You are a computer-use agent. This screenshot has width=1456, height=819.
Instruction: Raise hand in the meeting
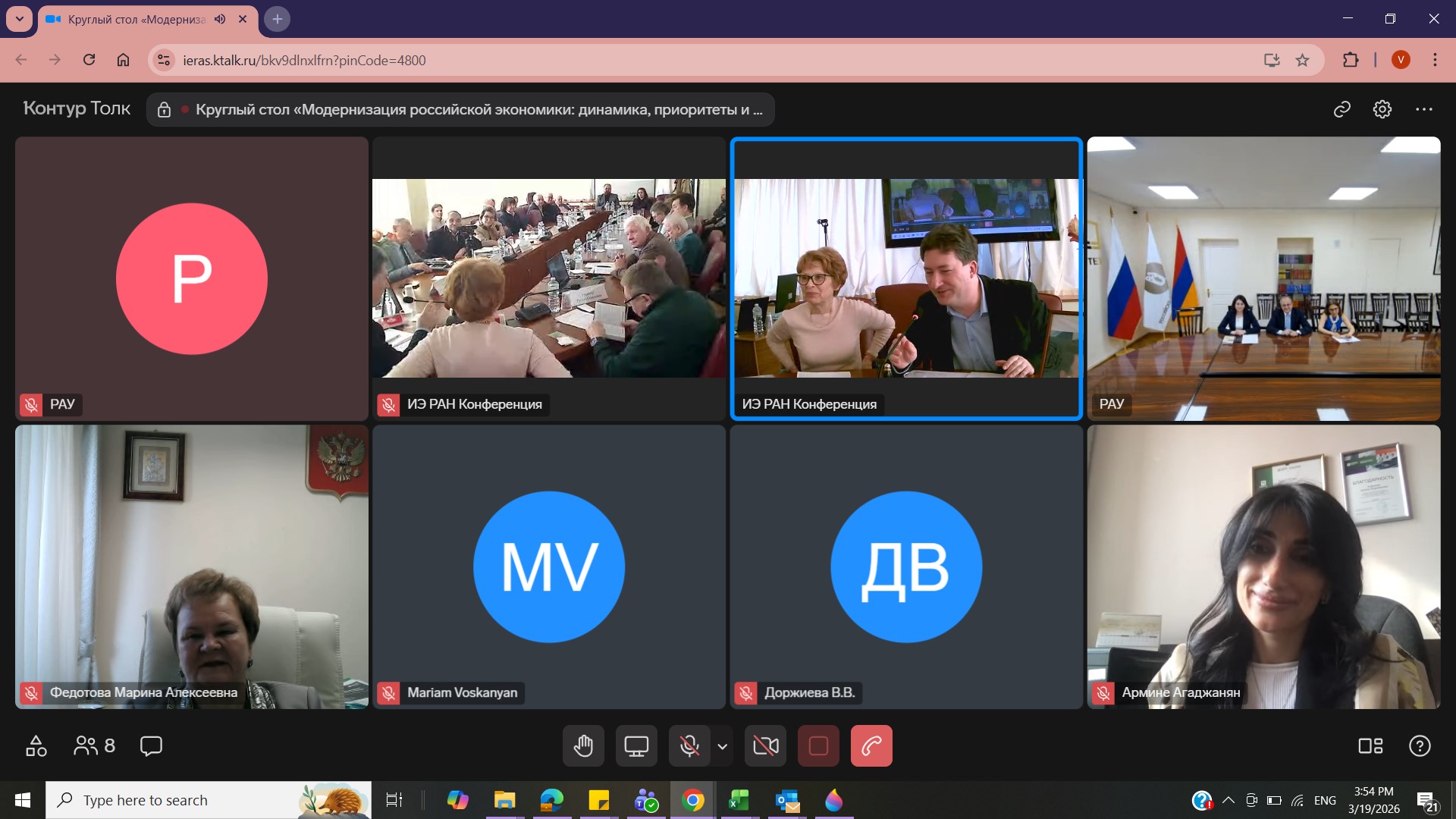pyautogui.click(x=583, y=746)
